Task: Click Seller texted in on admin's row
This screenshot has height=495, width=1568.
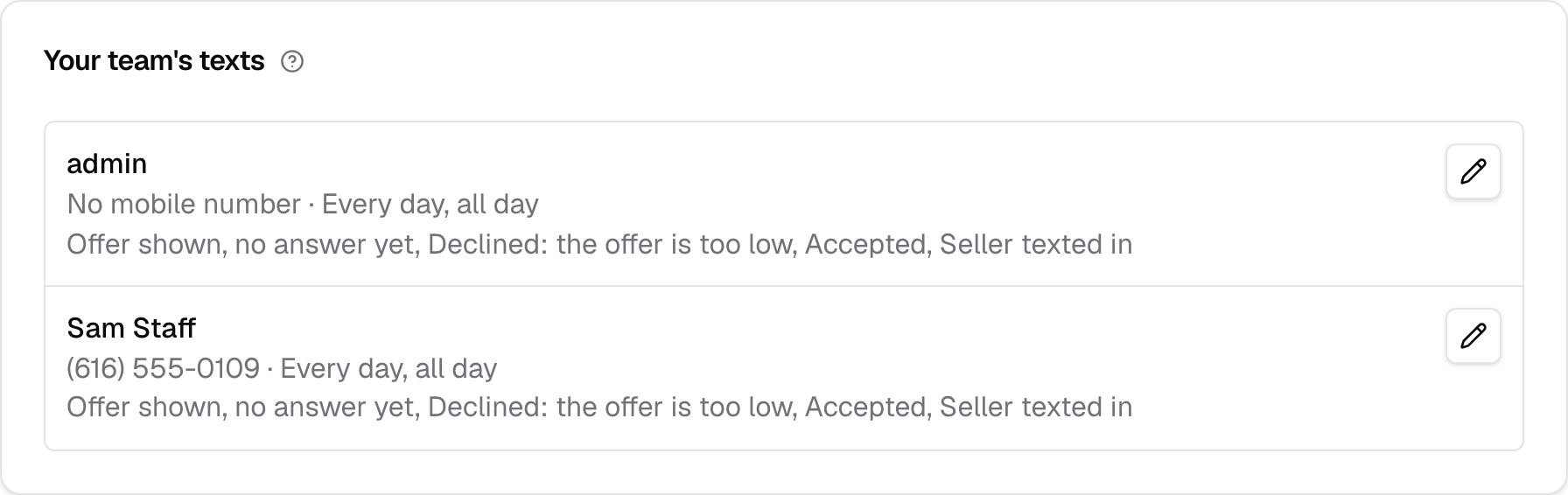Action: tap(1036, 244)
